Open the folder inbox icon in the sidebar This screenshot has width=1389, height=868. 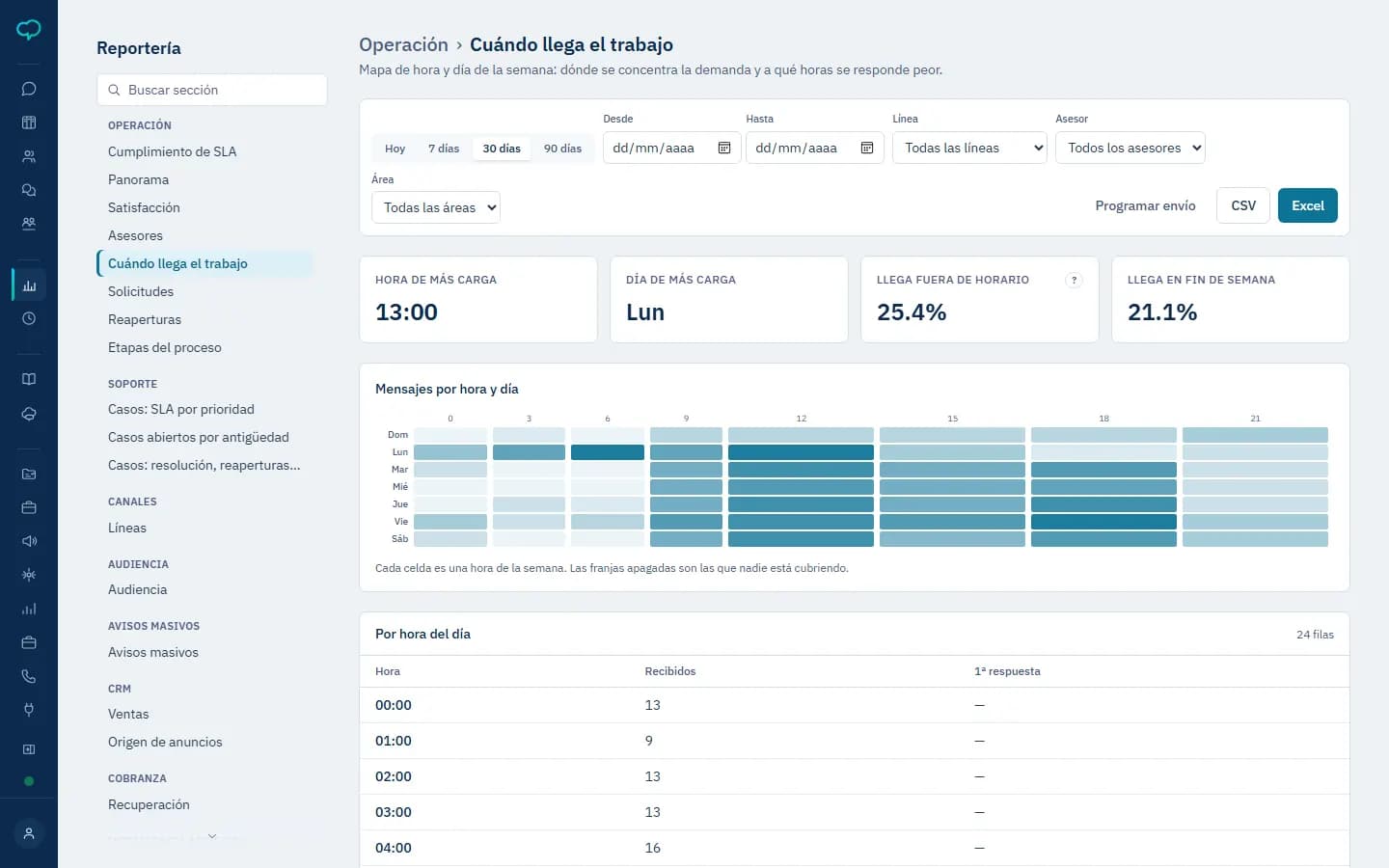click(29, 474)
